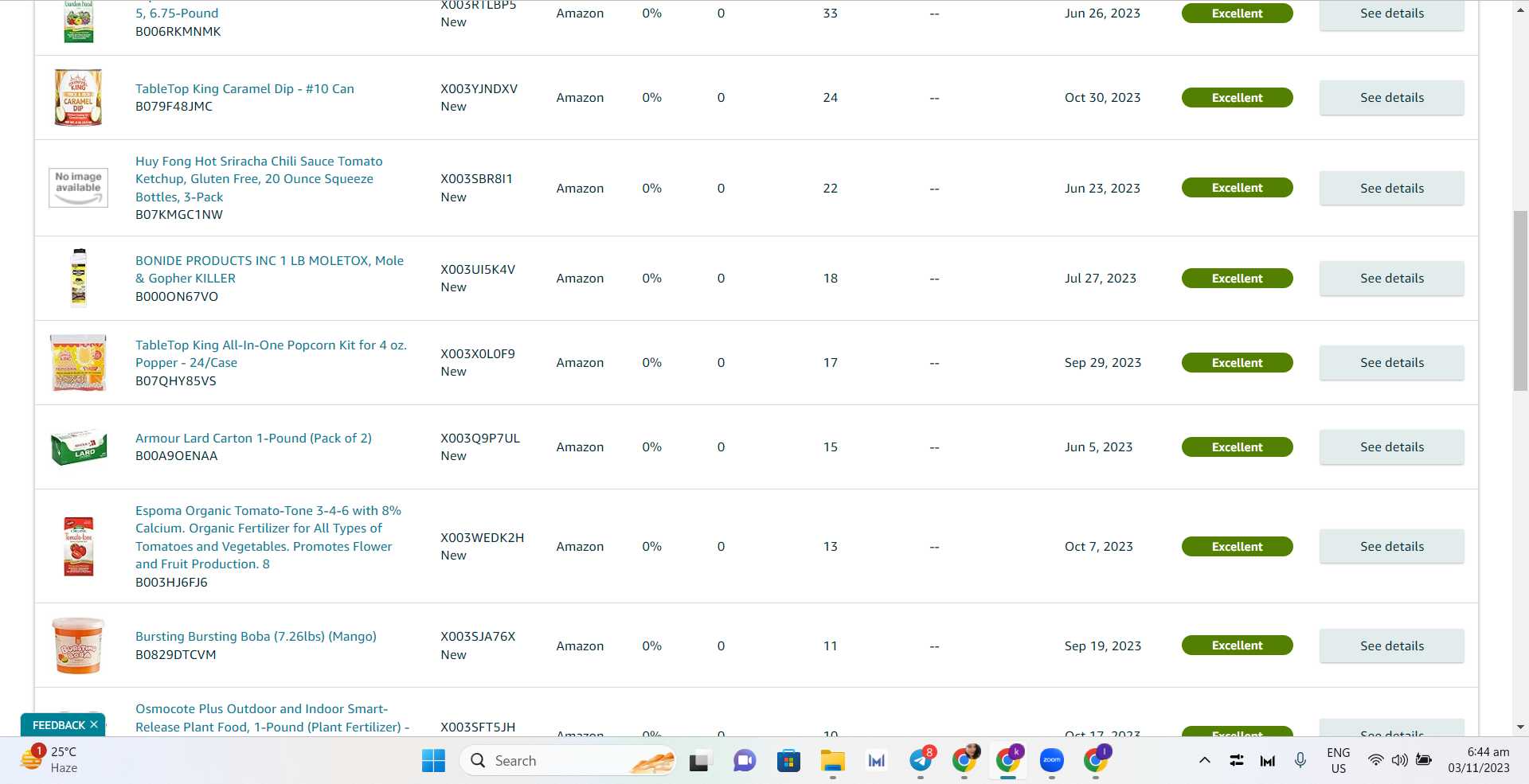
Task: Open Telegram with 8 notifications
Action: (x=921, y=760)
